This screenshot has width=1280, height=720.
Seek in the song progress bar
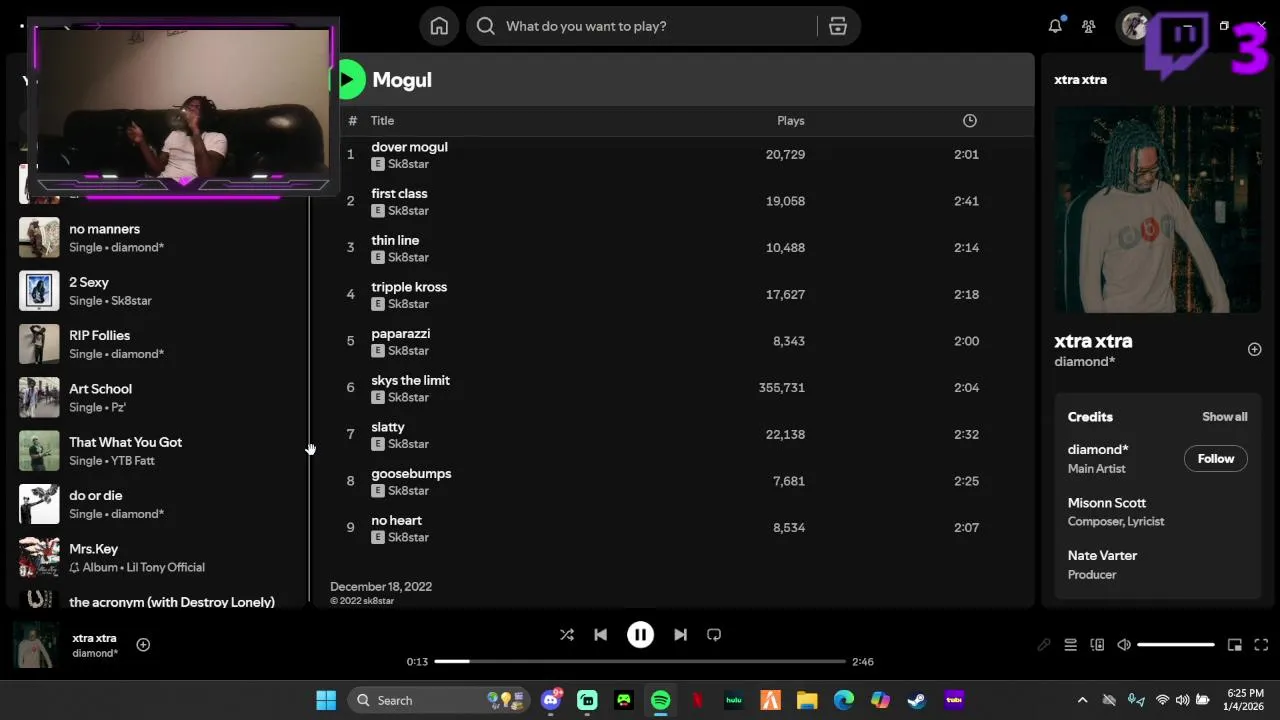pos(640,661)
